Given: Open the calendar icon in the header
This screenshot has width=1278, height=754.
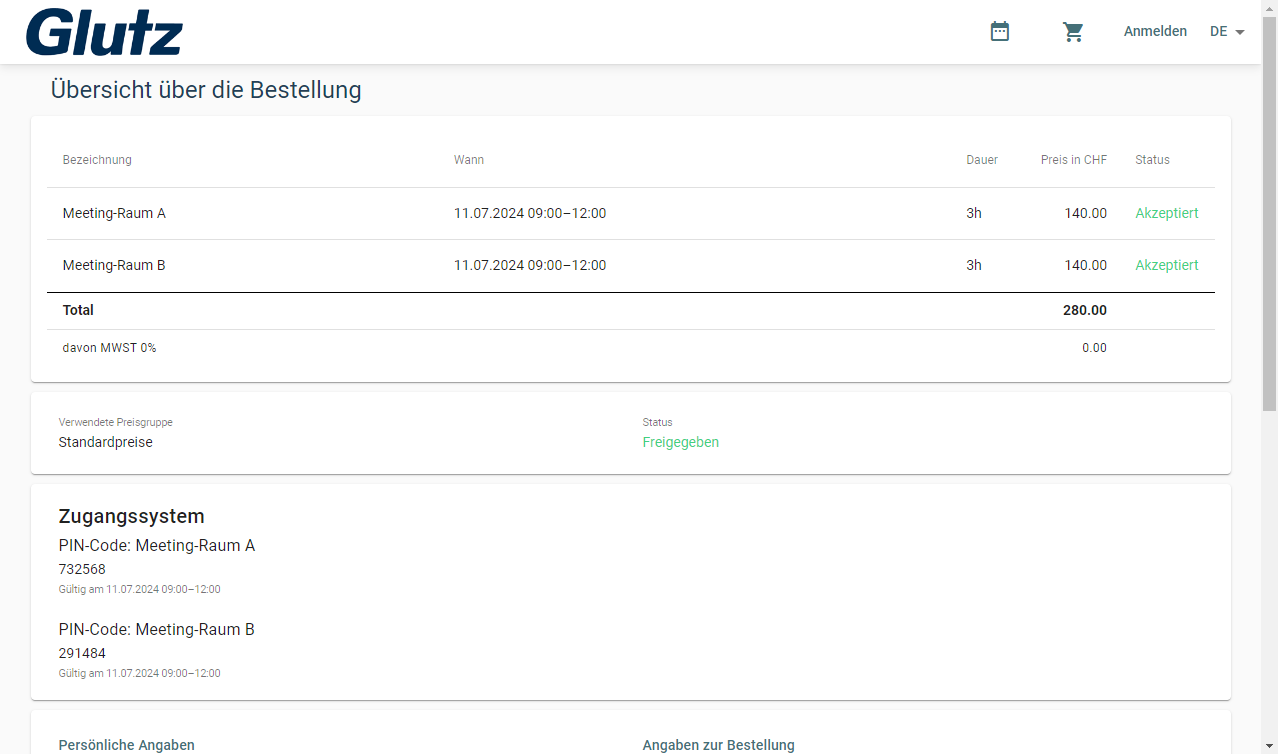Looking at the screenshot, I should (x=999, y=32).
